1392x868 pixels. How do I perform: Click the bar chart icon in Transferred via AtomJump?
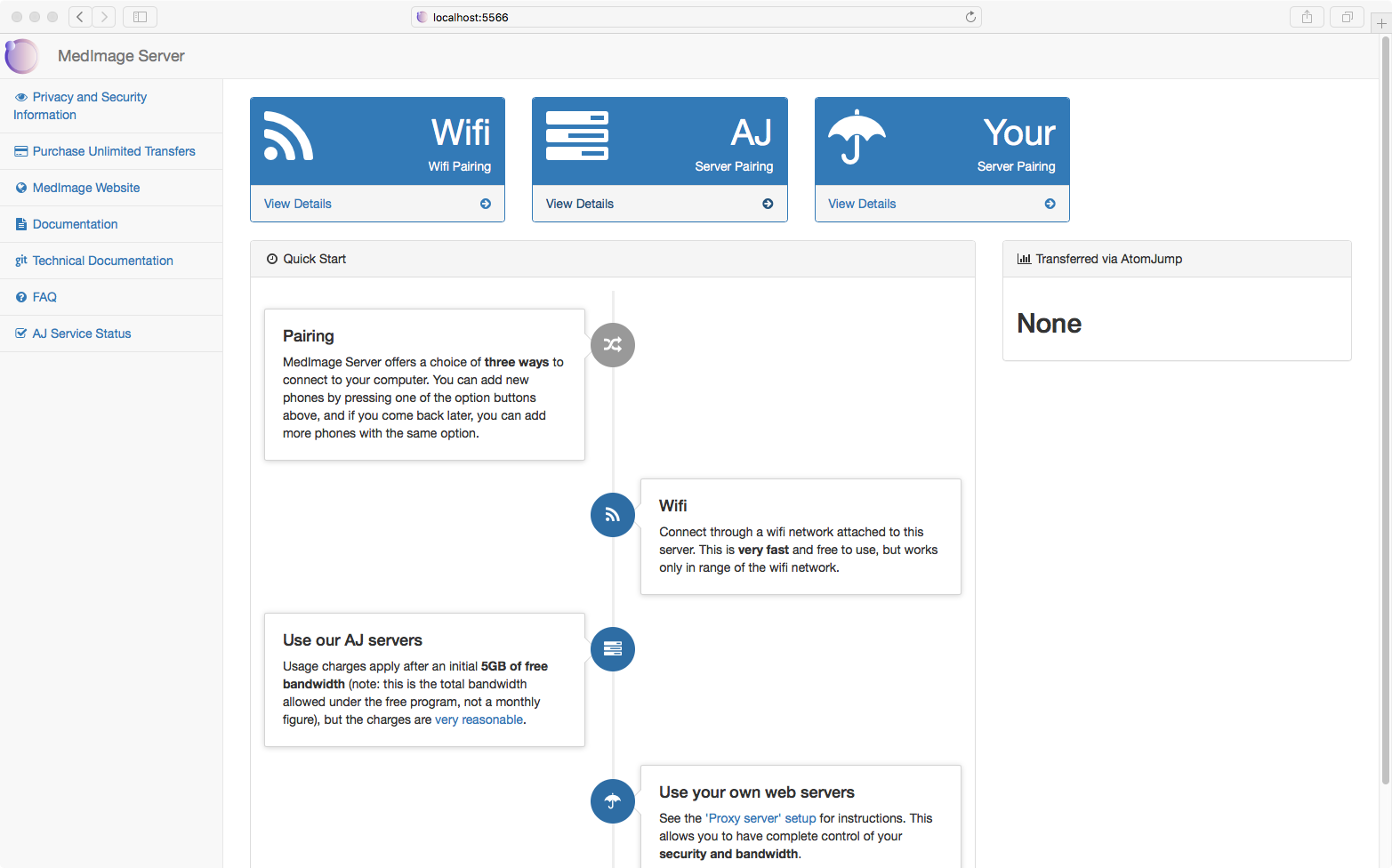pos(1024,259)
